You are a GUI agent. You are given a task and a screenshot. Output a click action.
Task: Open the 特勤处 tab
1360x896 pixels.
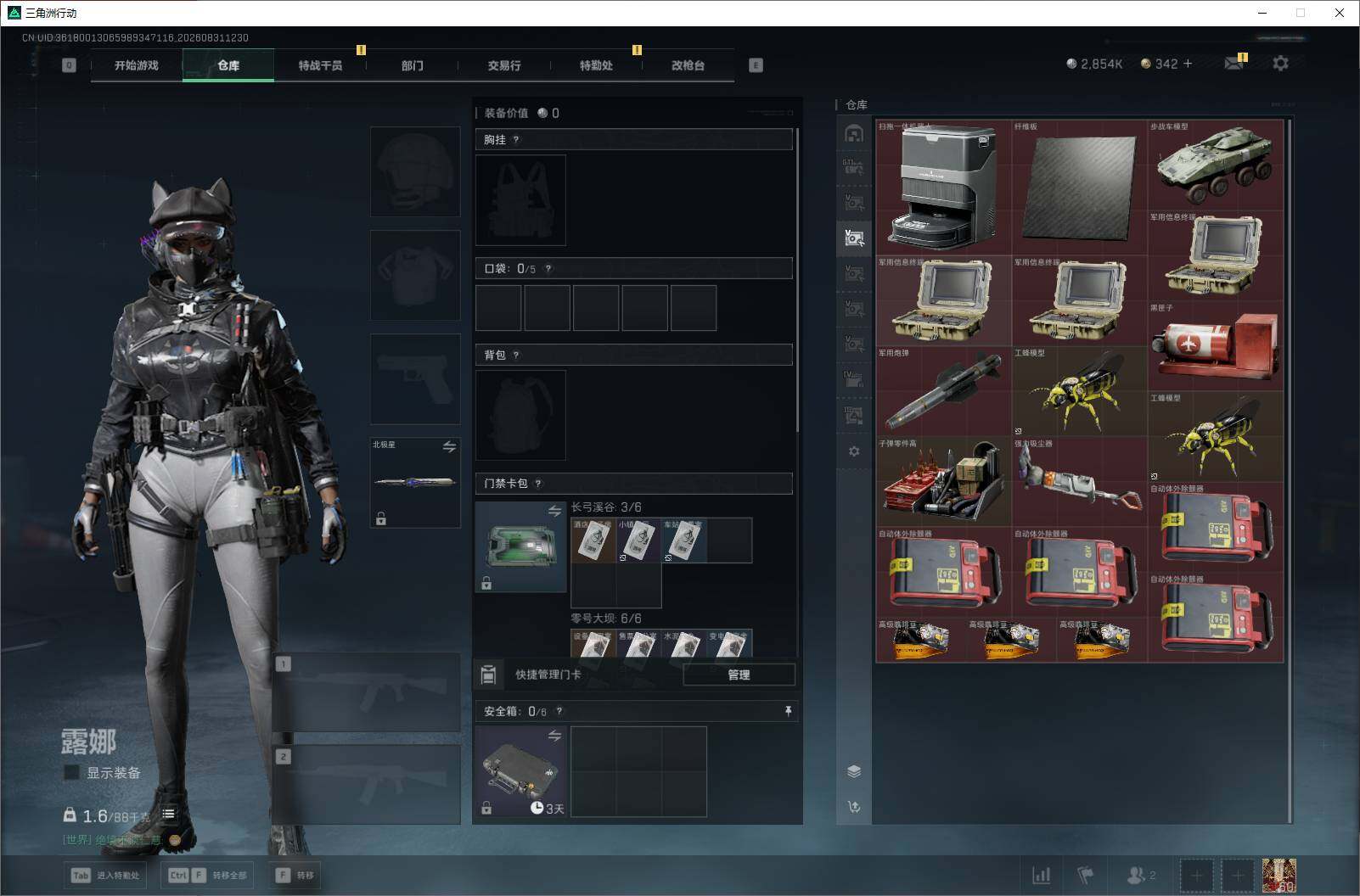pos(596,65)
